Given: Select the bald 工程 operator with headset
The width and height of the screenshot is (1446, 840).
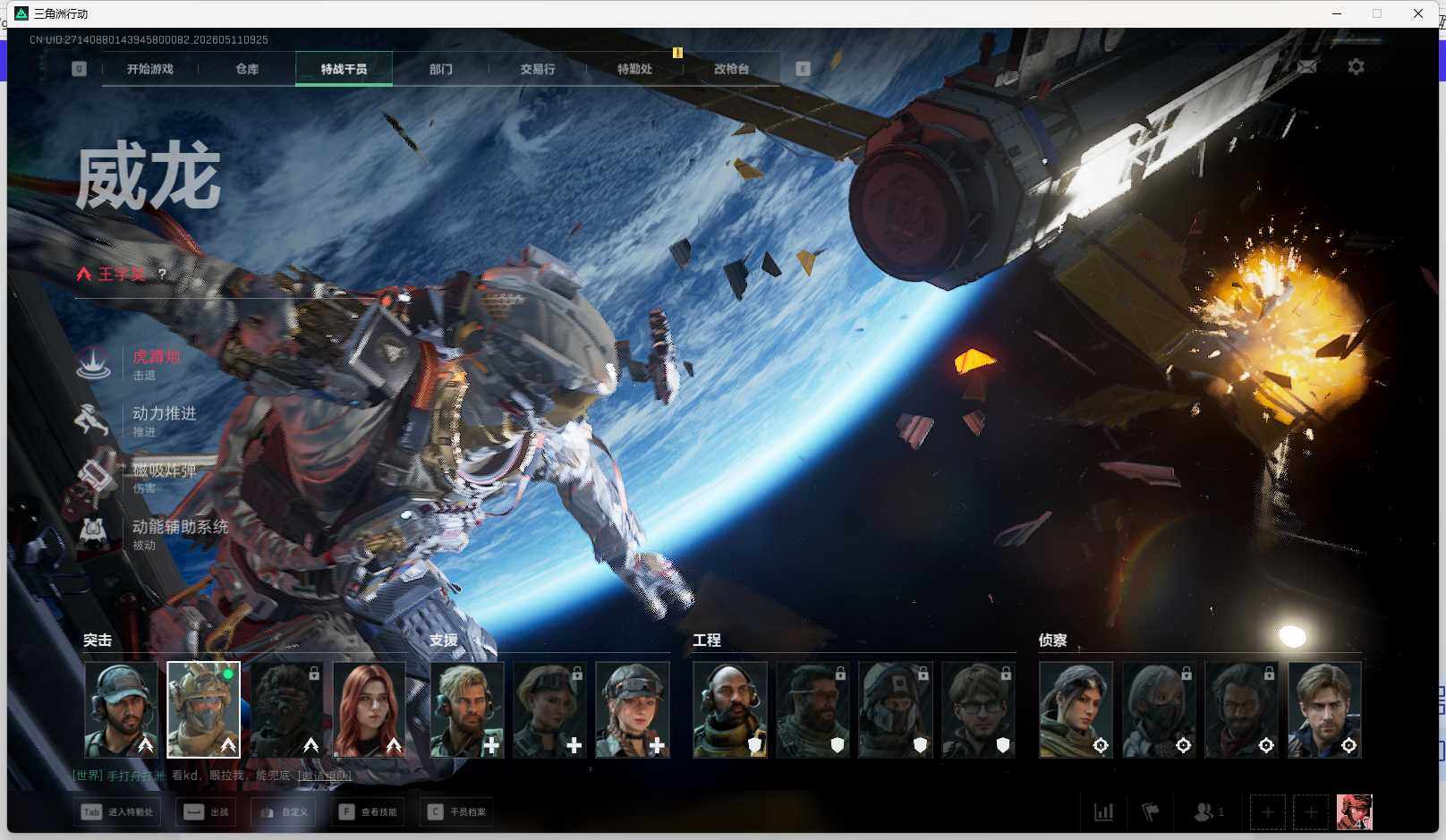Looking at the screenshot, I should tap(730, 709).
